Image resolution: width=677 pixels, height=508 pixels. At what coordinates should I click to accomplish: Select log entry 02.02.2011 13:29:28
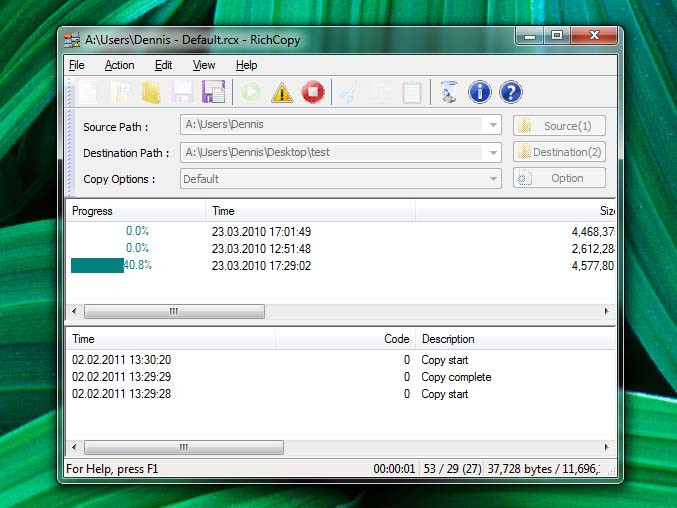pyautogui.click(x=341, y=394)
